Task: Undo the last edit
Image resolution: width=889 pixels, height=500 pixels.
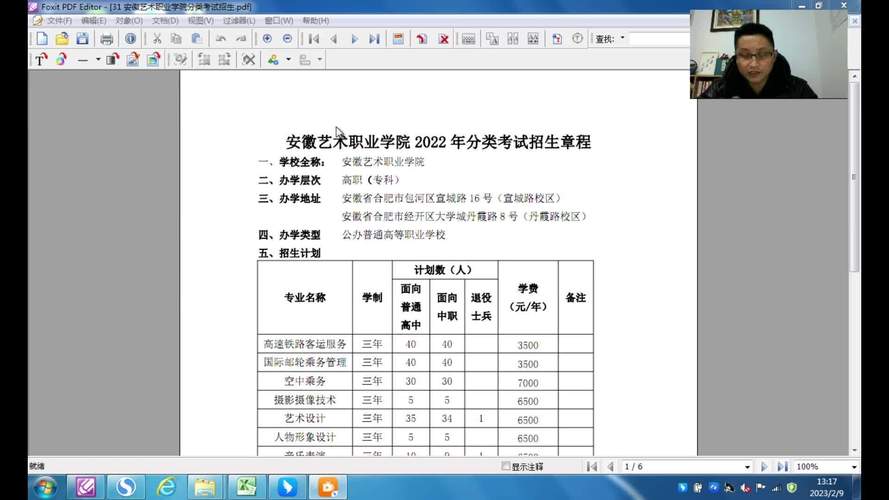Action: point(221,39)
